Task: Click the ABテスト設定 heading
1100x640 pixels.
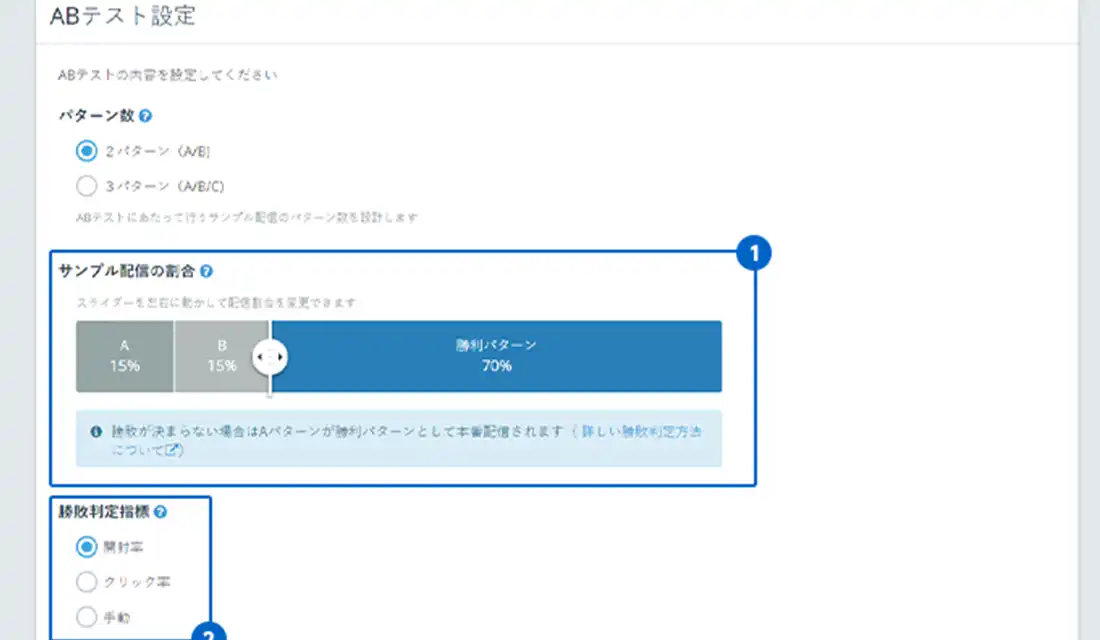Action: point(123,15)
